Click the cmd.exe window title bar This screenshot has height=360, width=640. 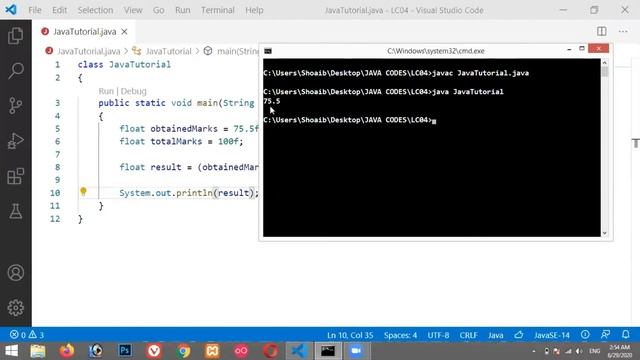pos(436,51)
